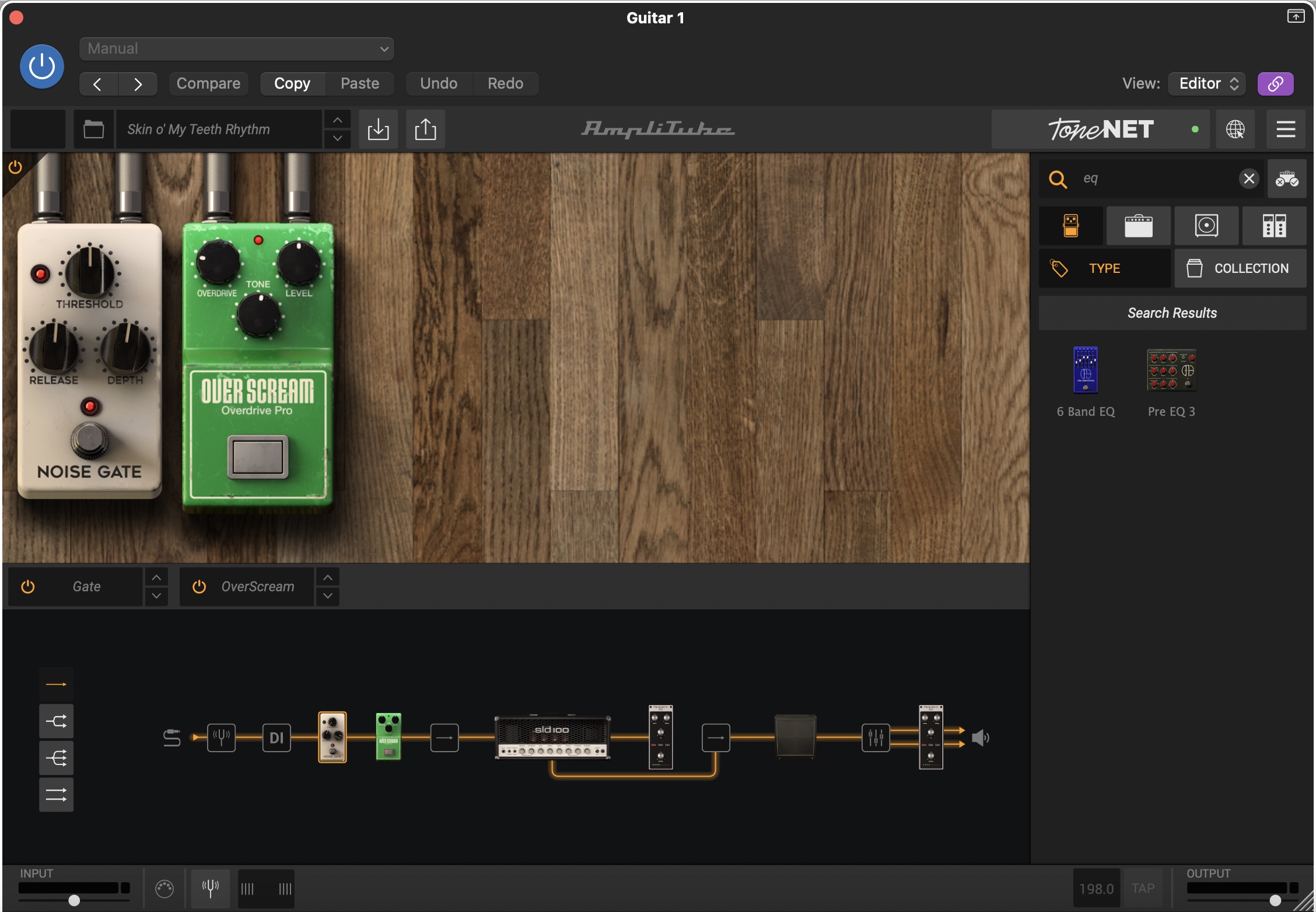This screenshot has height=912, width=1316.
Task: Click the Copy button
Action: [292, 83]
